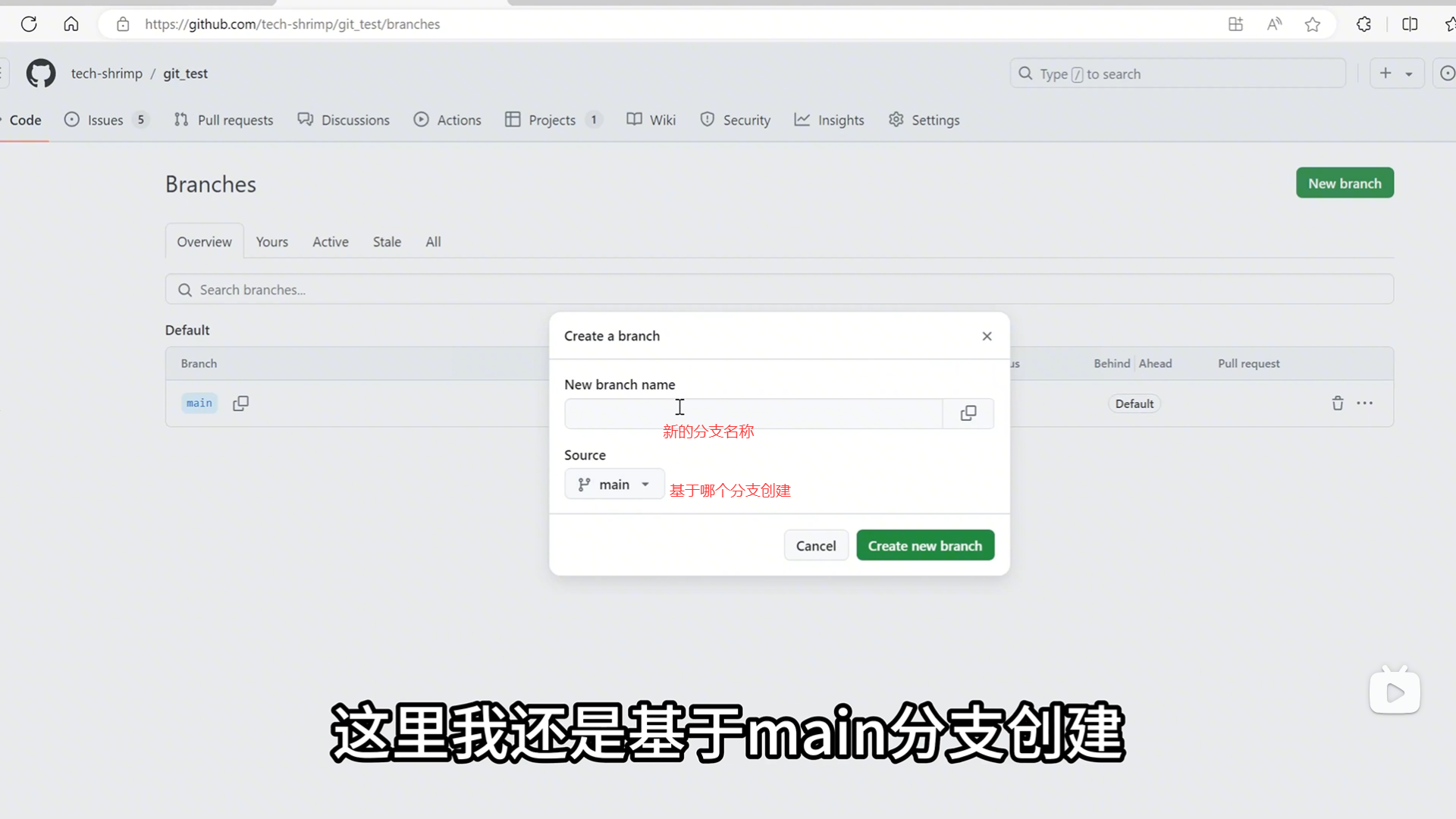Viewport: 1456px width, 819px height.
Task: Click Create new branch button
Action: [924, 546]
